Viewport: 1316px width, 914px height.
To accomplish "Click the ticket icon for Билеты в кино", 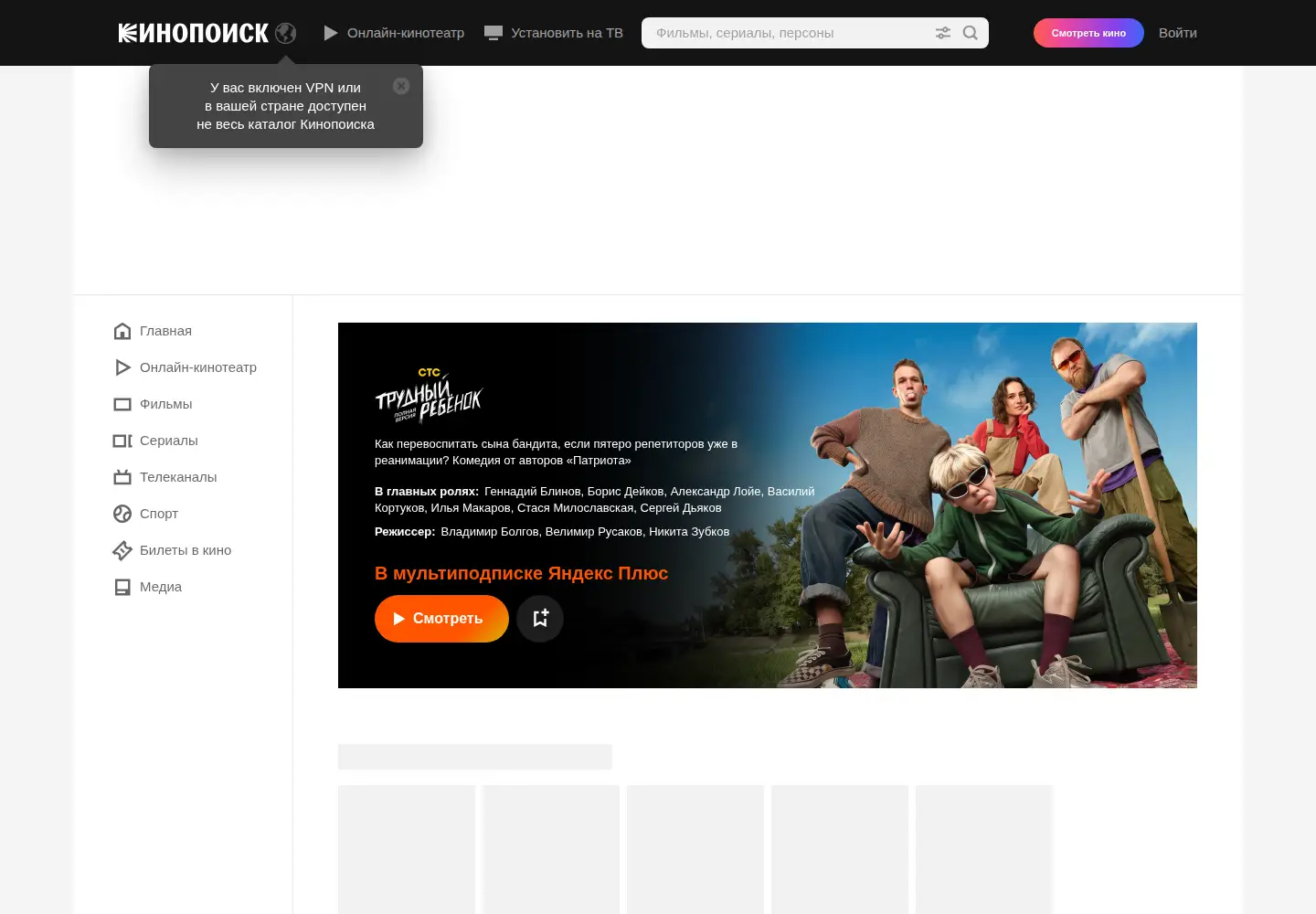I will 122,550.
